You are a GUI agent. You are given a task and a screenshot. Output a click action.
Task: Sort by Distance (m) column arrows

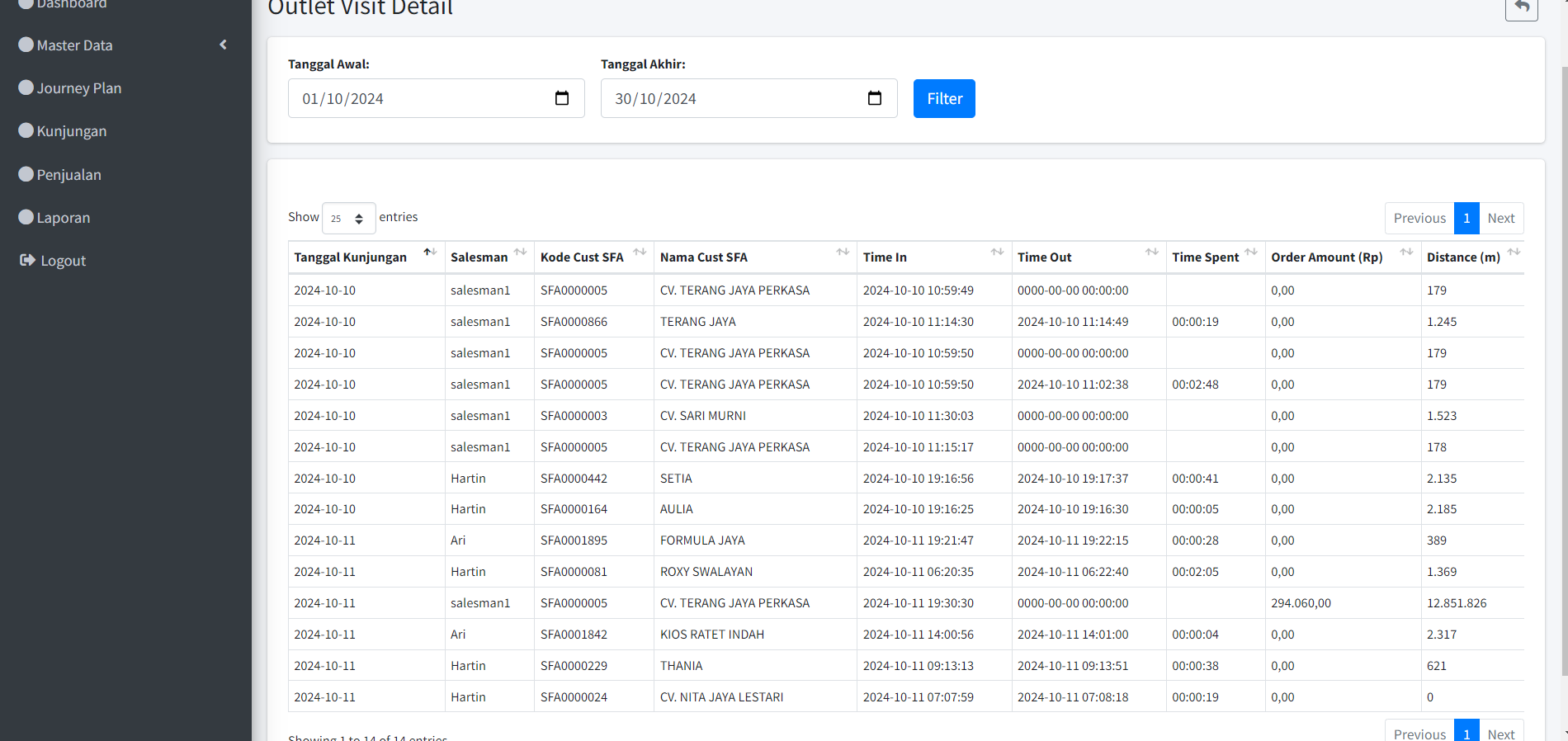coord(1514,252)
